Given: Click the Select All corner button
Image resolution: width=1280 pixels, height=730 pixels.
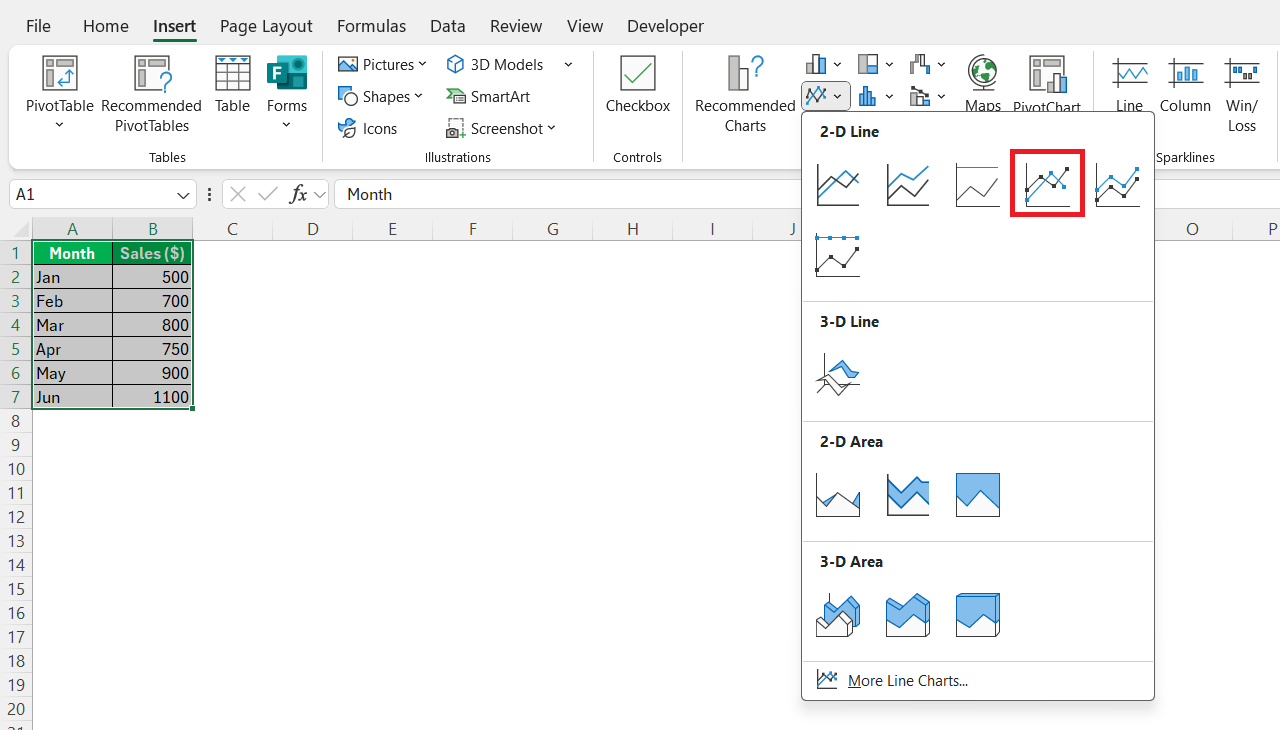Looking at the screenshot, I should tap(16, 229).
